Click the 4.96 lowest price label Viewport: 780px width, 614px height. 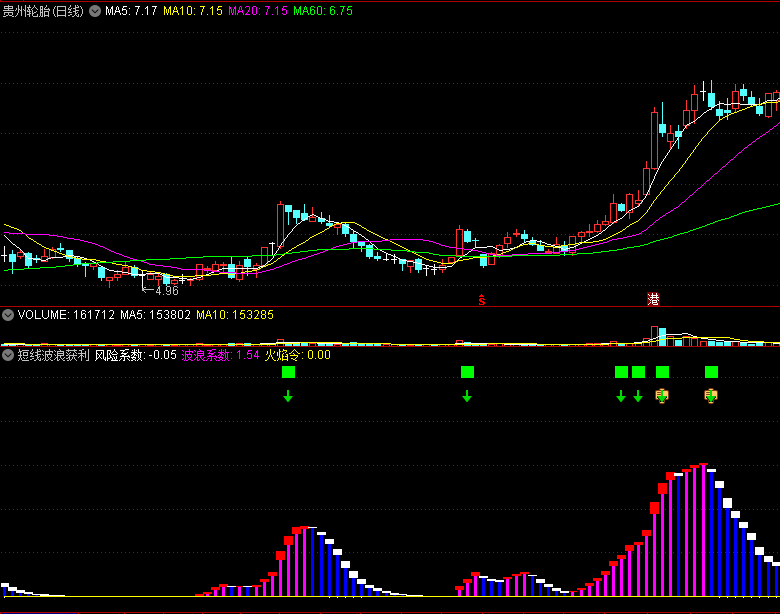tap(167, 291)
